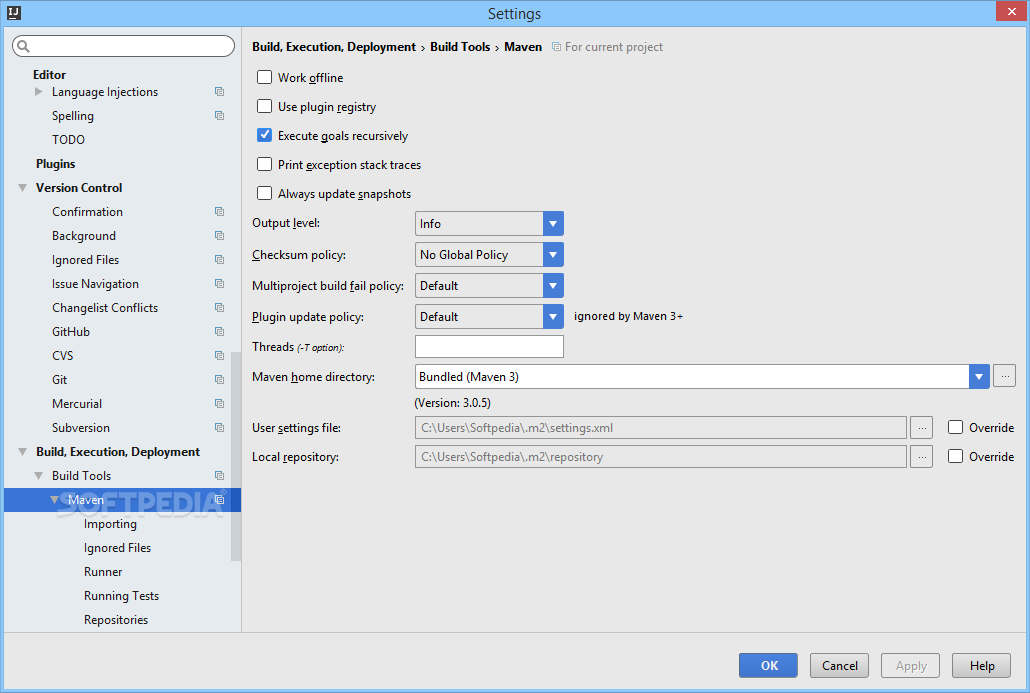Click the project-level icon beside Build Tools
Viewport: 1030px width, 693px height.
tap(219, 476)
